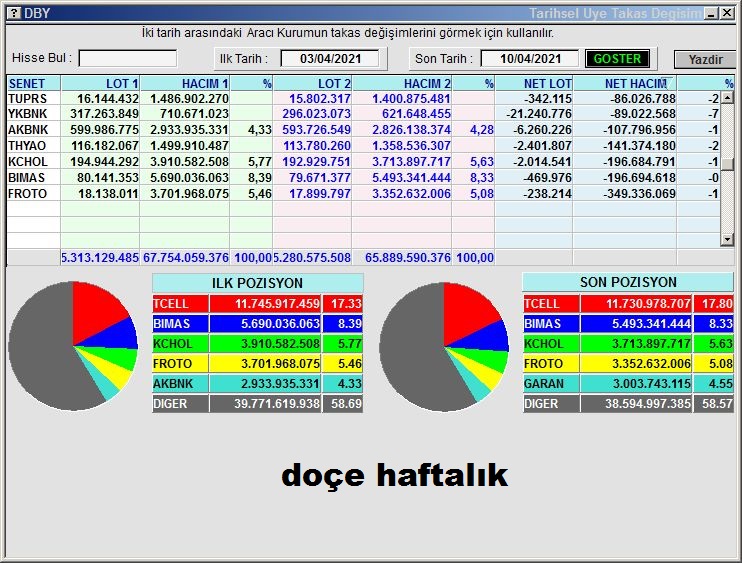Click blue BIMAS swatch in SON POZISYON
The image size is (742, 563).
[x=551, y=324]
